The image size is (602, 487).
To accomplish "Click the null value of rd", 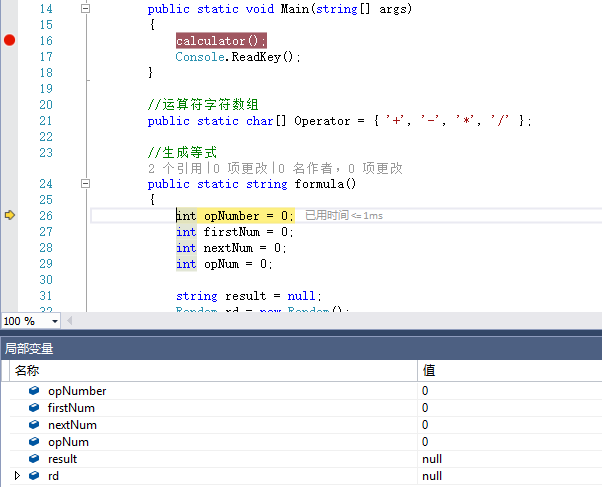I will click(432, 476).
